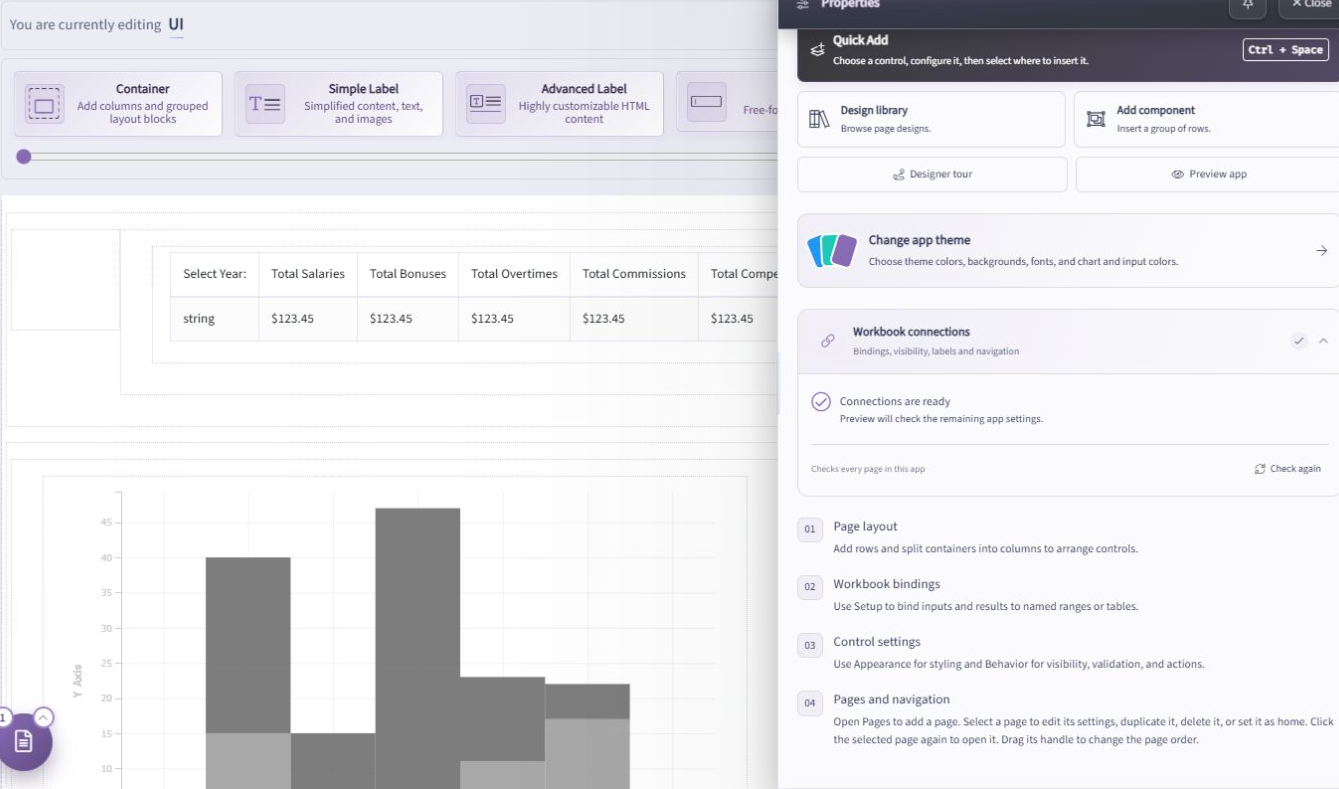
Task: Collapse the Workbook connections section
Action: coord(1323,341)
